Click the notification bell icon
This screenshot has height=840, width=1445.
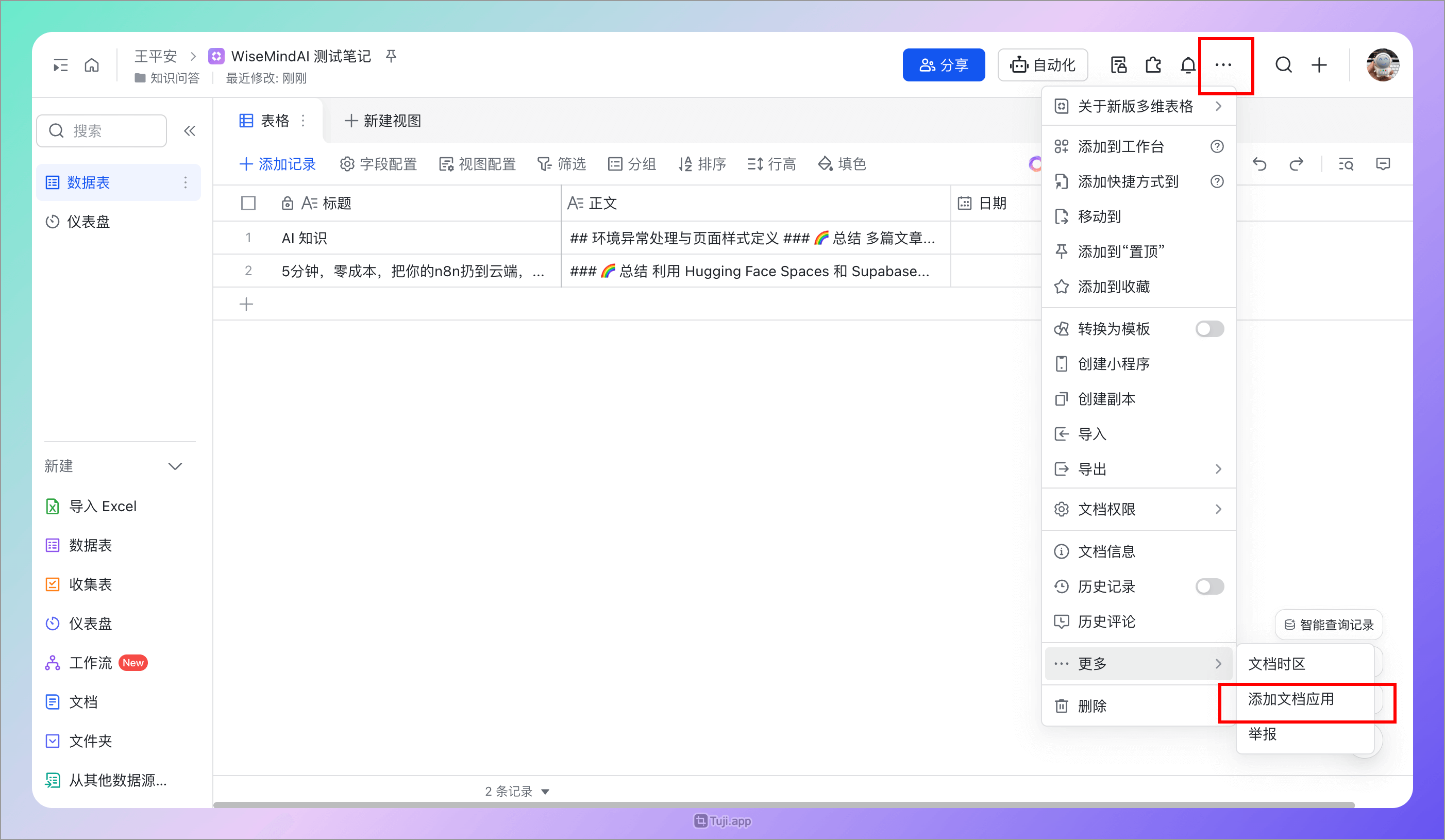click(1187, 65)
